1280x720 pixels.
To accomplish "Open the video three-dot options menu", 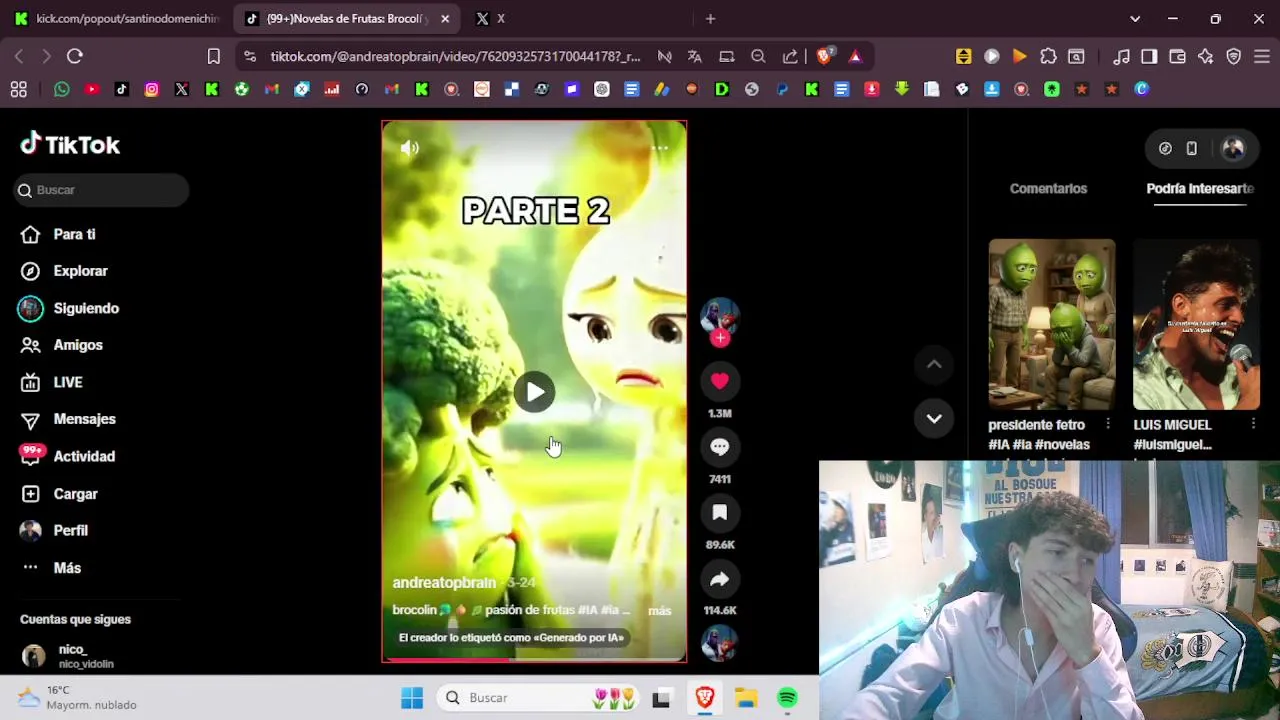I will tap(660, 148).
